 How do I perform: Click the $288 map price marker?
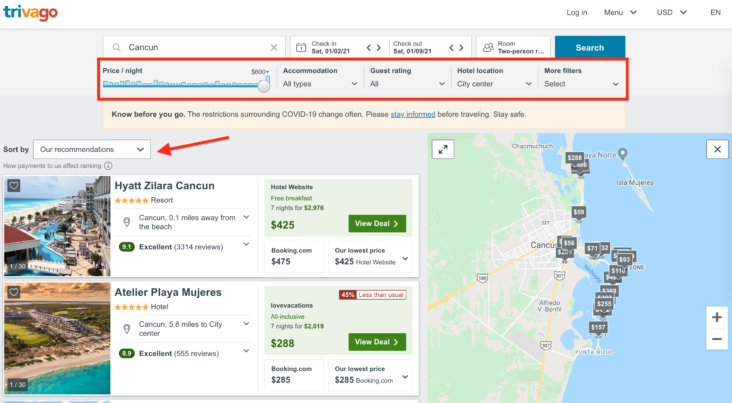[x=575, y=158]
